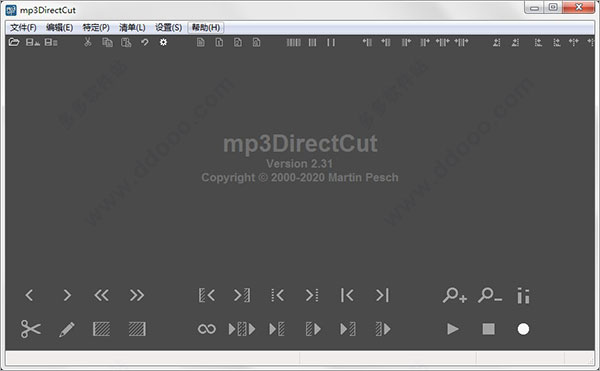600x371 pixels.
Task: Jump to file end with solid-bar right arrow
Action: [x=382, y=295]
